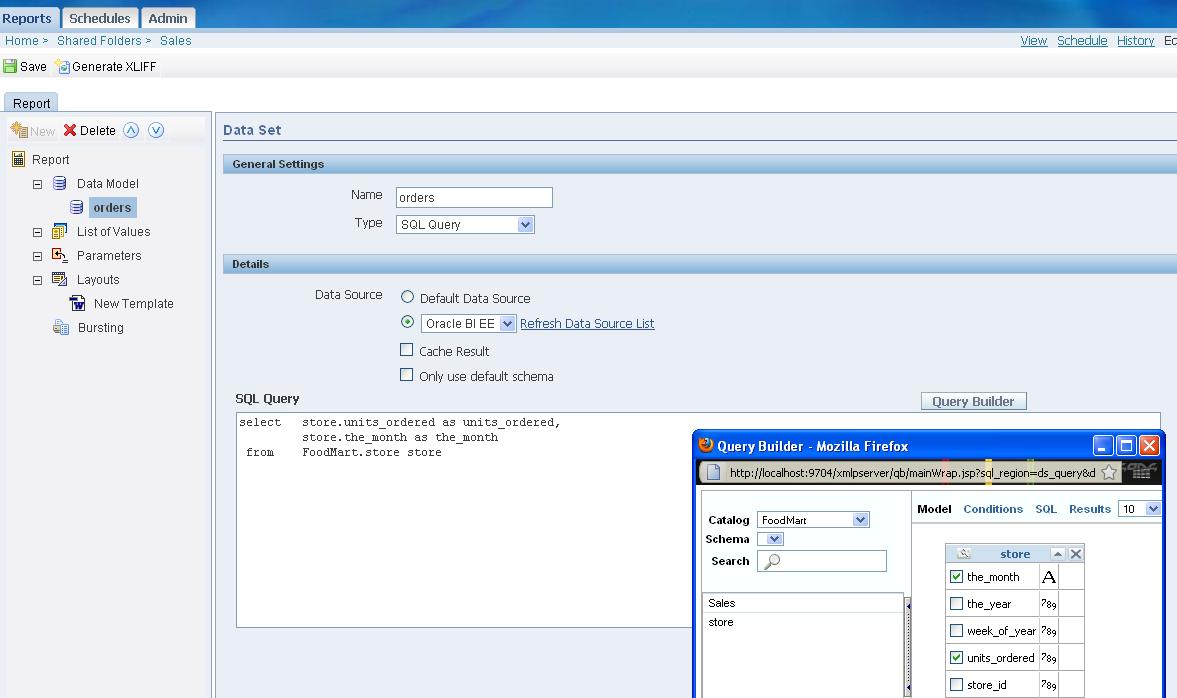1177x698 pixels.
Task: Select the Default Data Source radio button
Action: coord(408,297)
